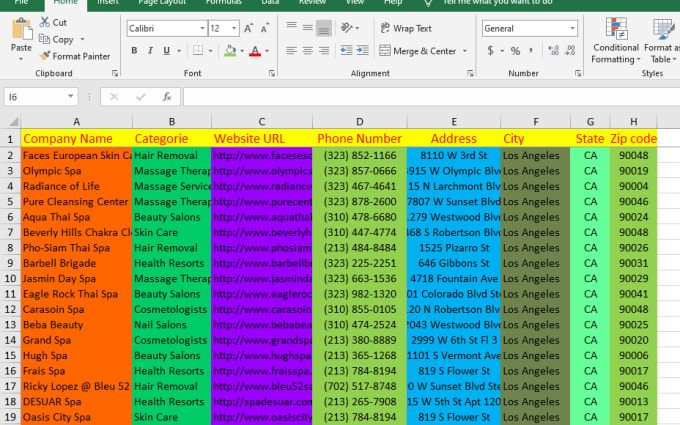The width and height of the screenshot is (680, 425).
Task: Increase the indent
Action: [x=363, y=51]
